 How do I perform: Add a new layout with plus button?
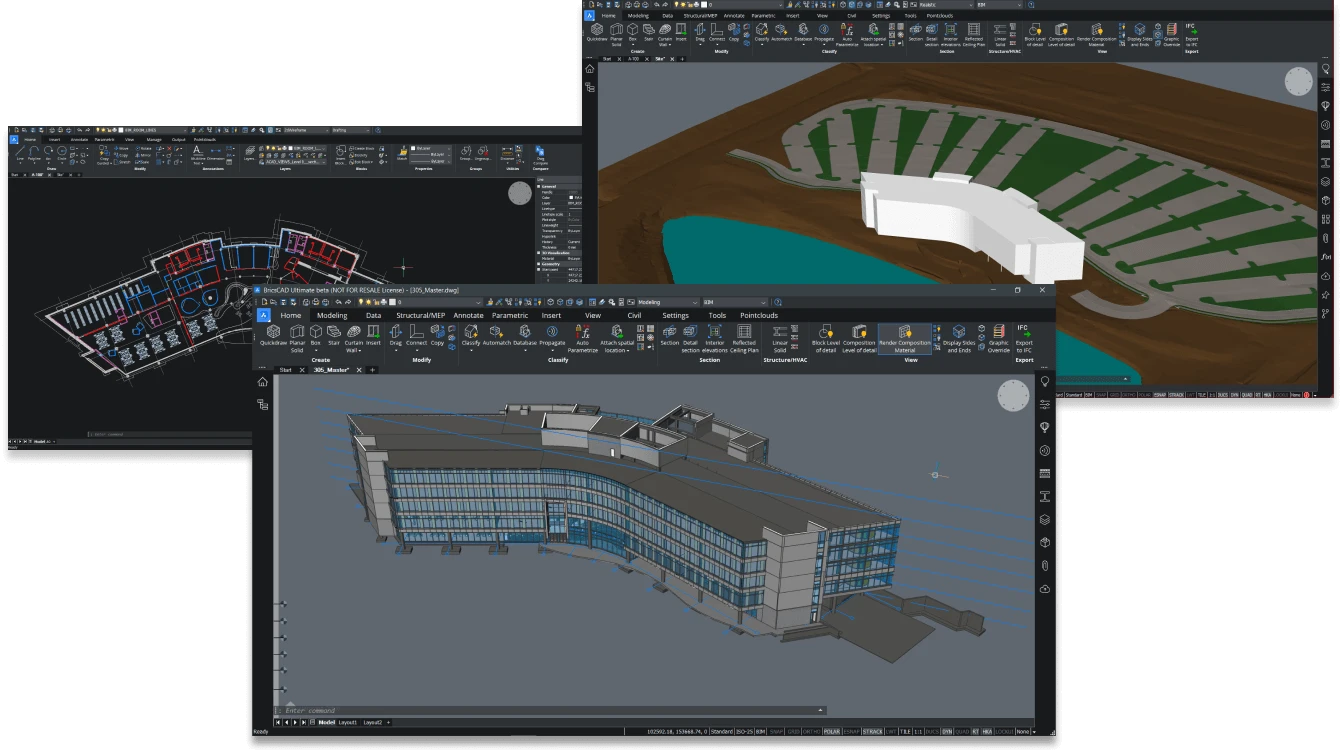[x=389, y=722]
